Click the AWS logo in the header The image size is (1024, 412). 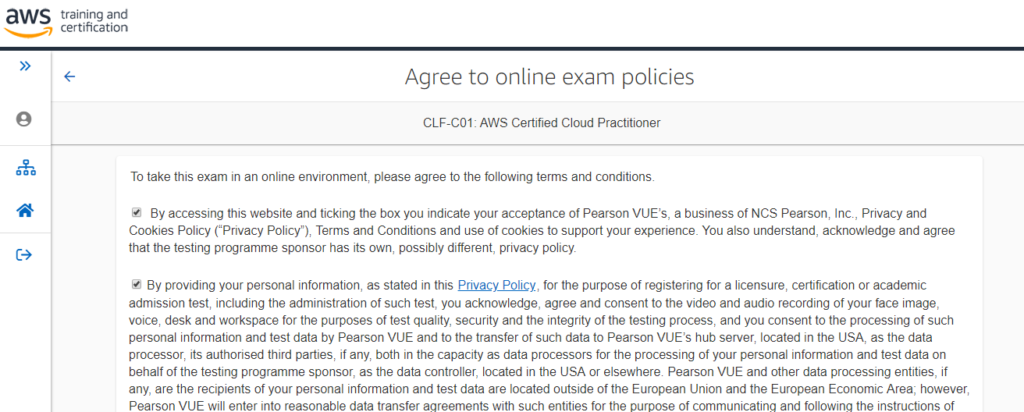29,22
